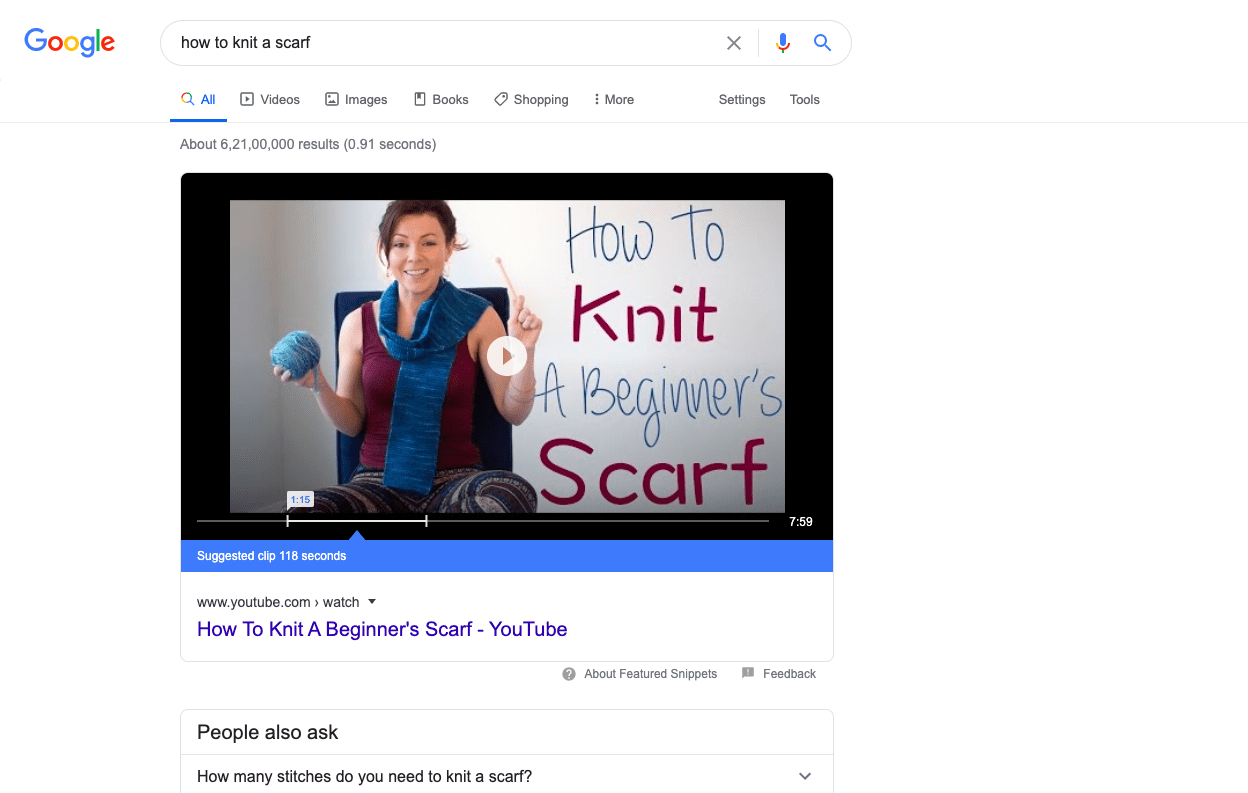Expand the scarf stitches question
The image size is (1248, 793).
[x=805, y=776]
